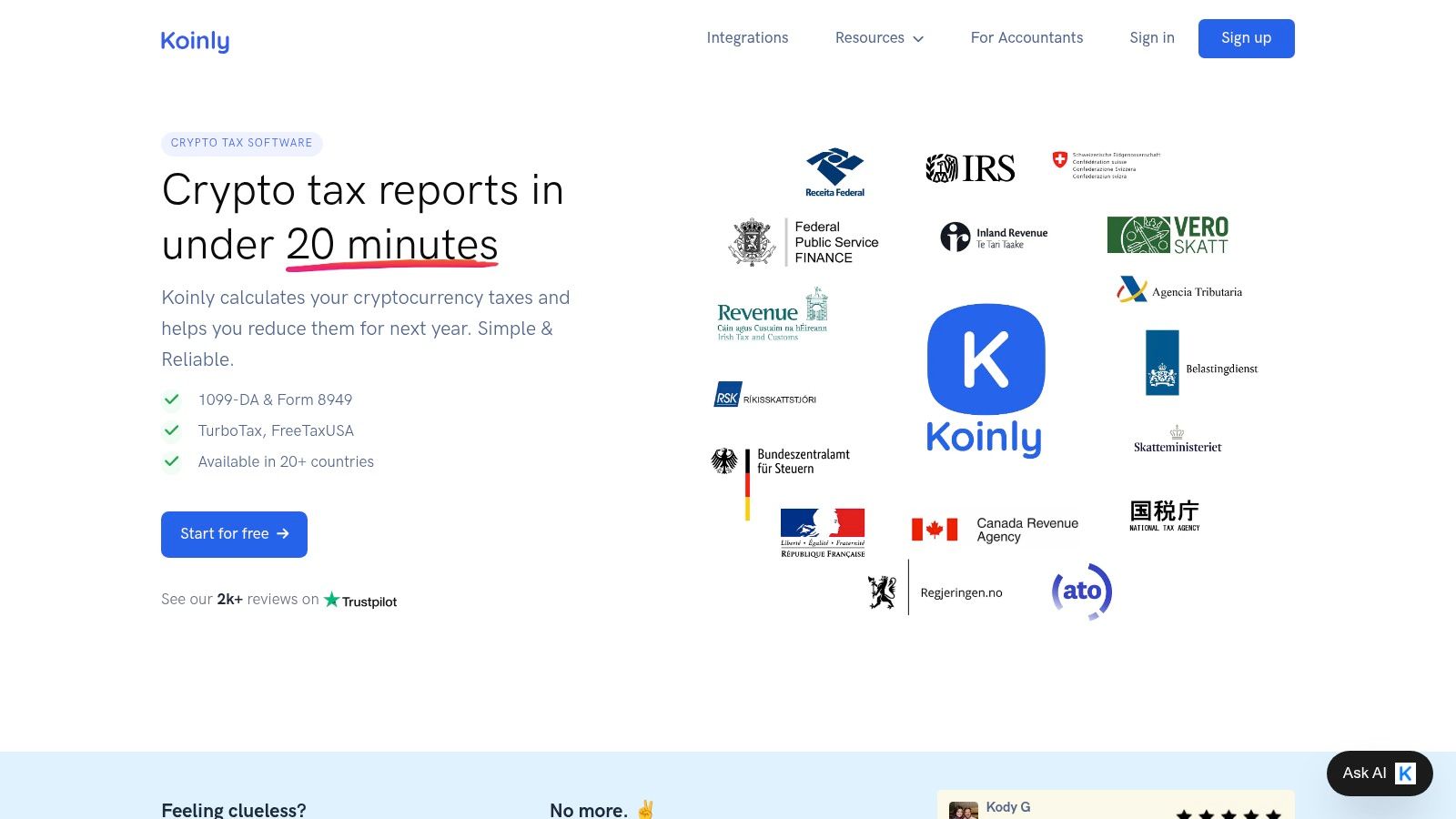The image size is (1456, 819).
Task: Open the For Accountants page
Action: point(1026,37)
